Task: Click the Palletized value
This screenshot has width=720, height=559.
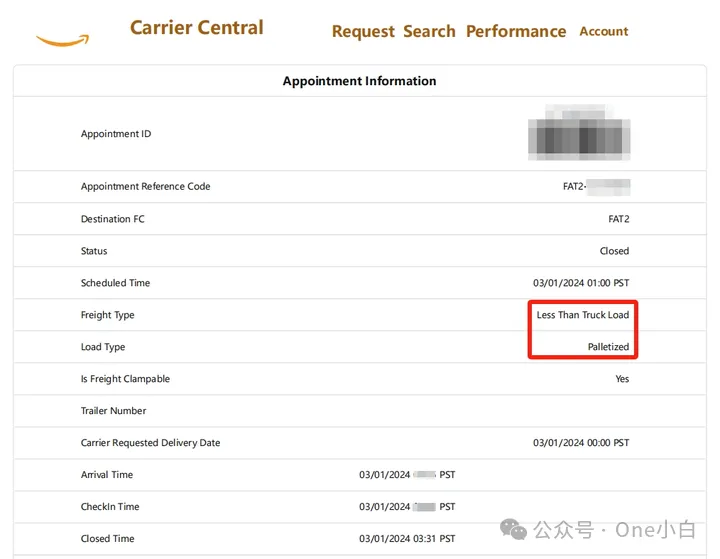Action: (608, 347)
